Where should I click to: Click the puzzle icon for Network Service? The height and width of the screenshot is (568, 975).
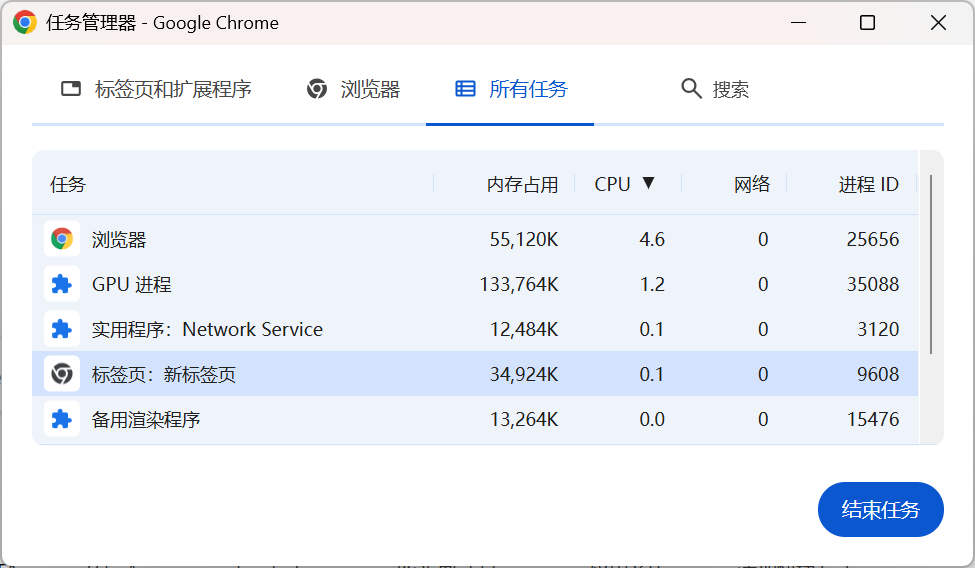pyautogui.click(x=62, y=329)
